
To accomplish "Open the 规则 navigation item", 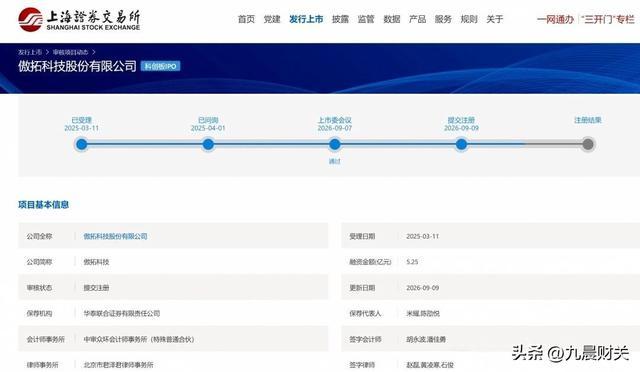I will tap(469, 19).
